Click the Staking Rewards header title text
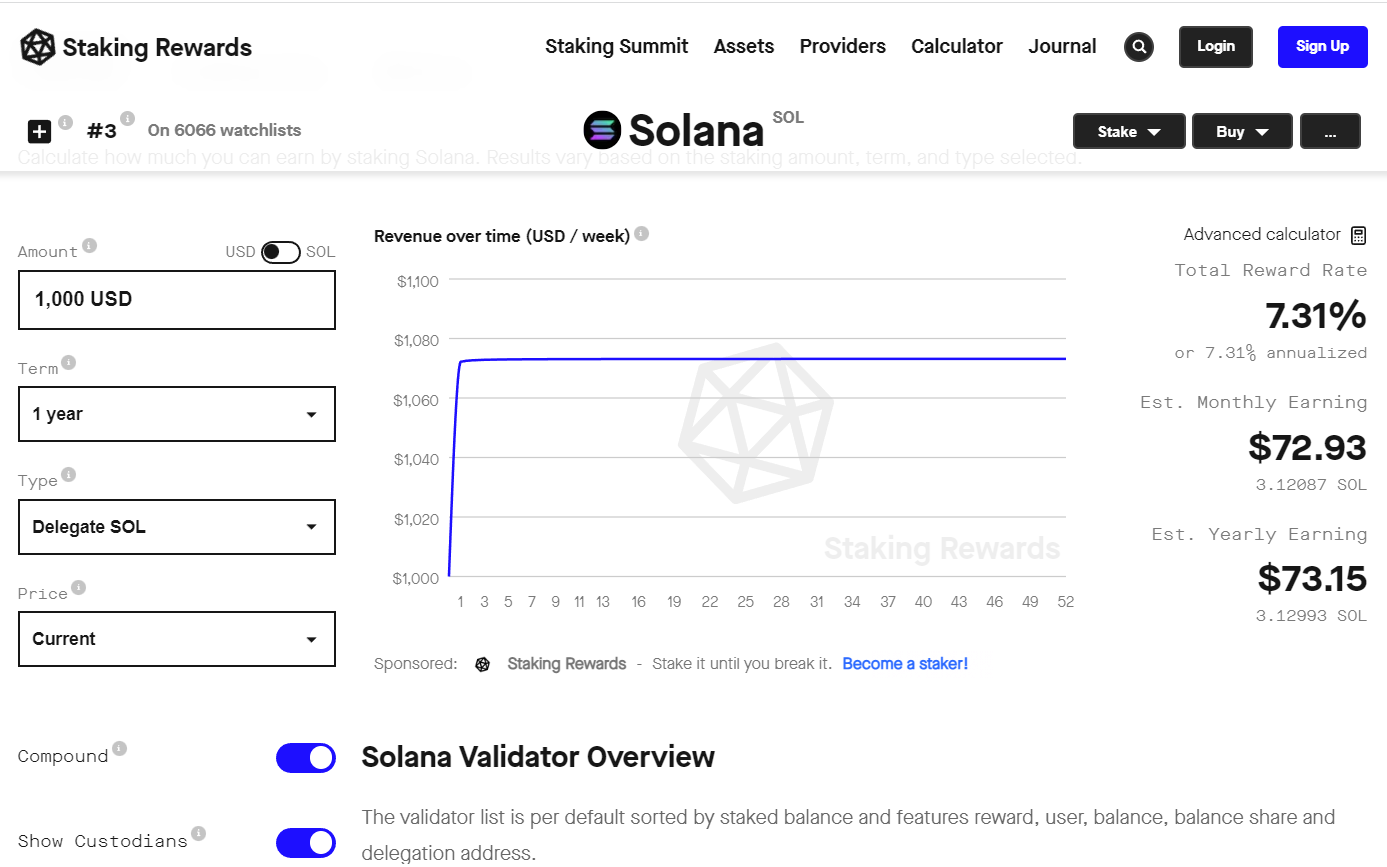The width and height of the screenshot is (1387, 867). (x=157, y=47)
